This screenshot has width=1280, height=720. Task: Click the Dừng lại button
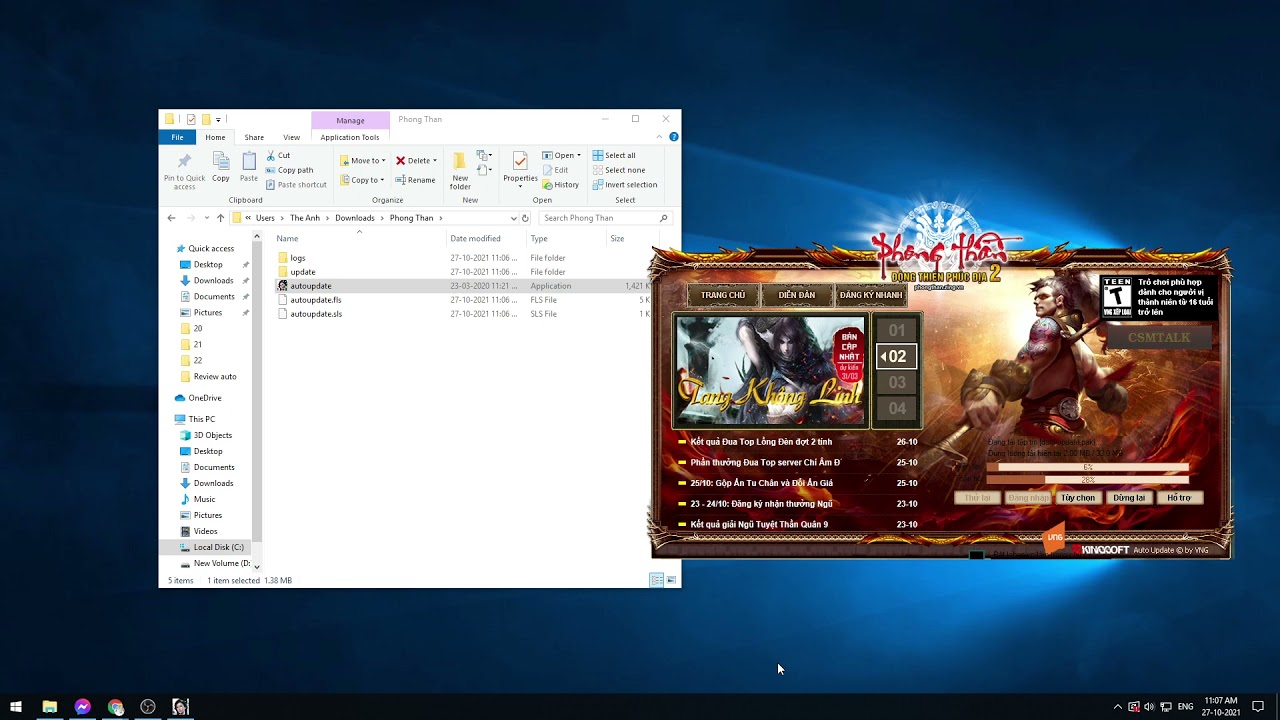pyautogui.click(x=1129, y=498)
